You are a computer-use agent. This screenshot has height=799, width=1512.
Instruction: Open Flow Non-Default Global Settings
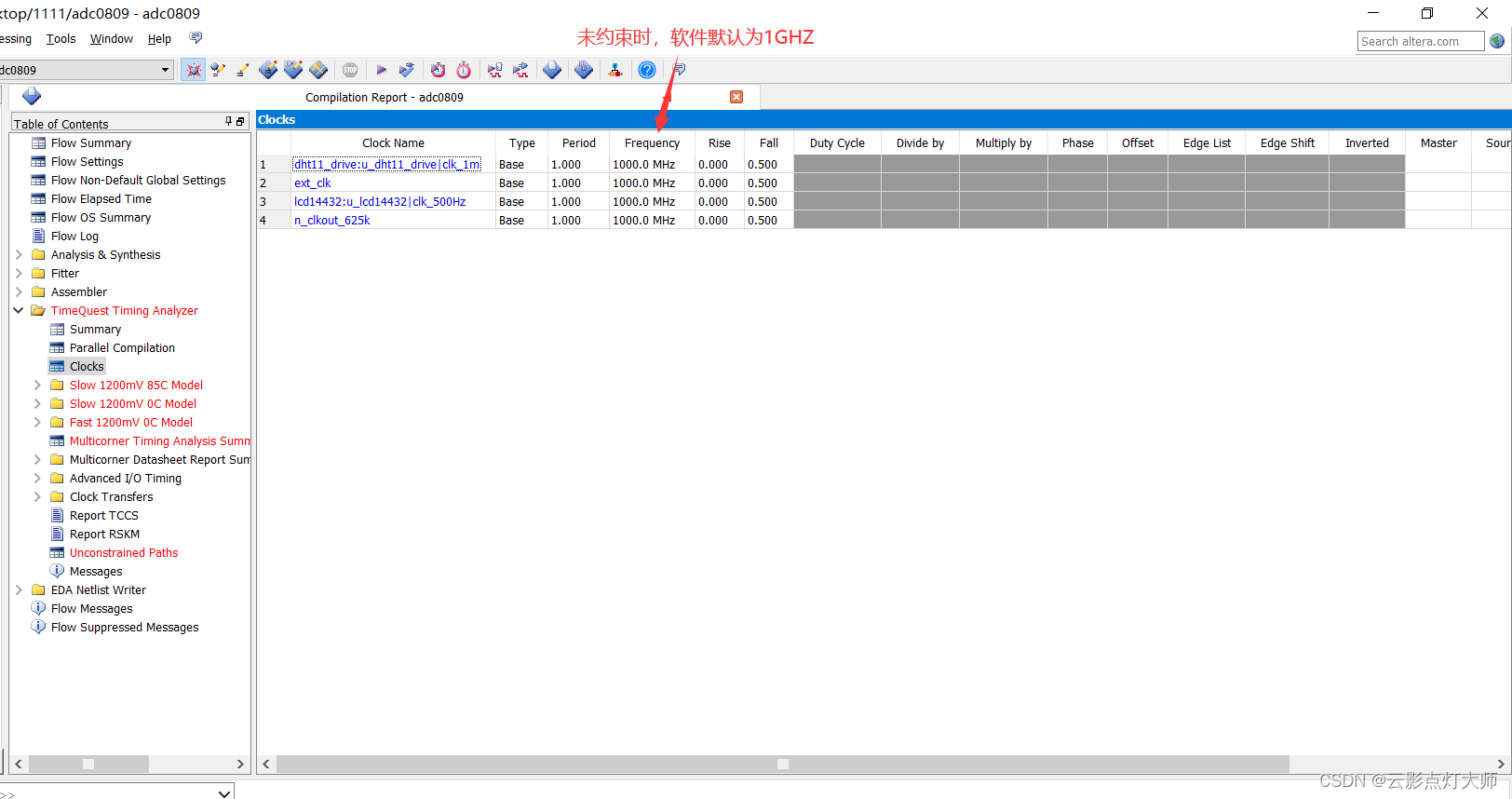pyautogui.click(x=138, y=180)
